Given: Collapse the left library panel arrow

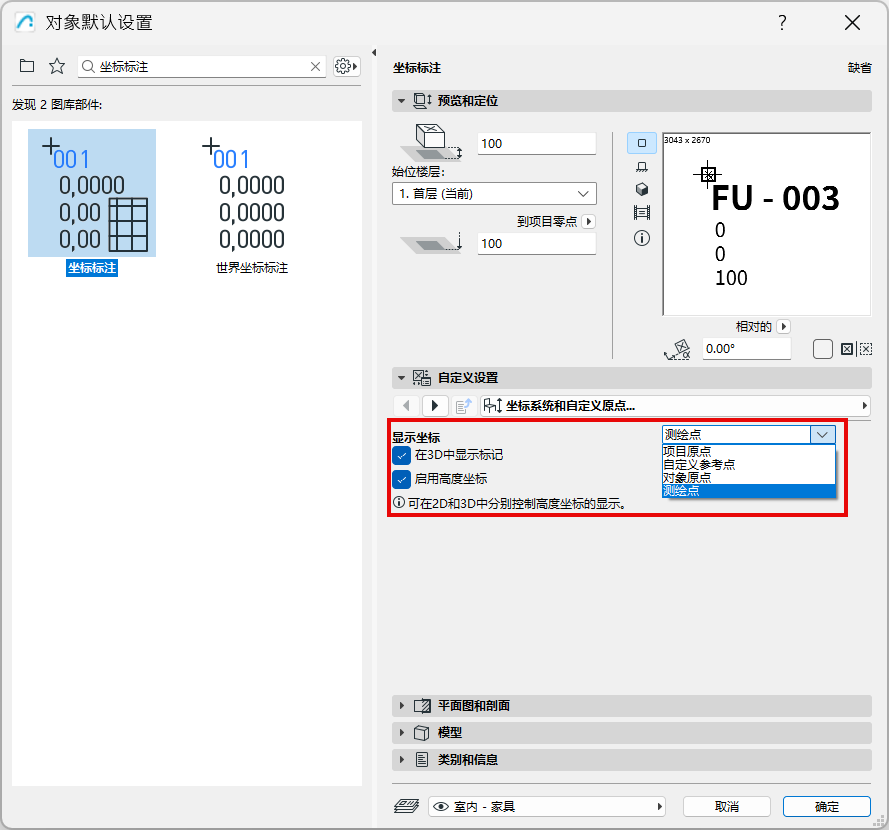Looking at the screenshot, I should click(x=374, y=53).
